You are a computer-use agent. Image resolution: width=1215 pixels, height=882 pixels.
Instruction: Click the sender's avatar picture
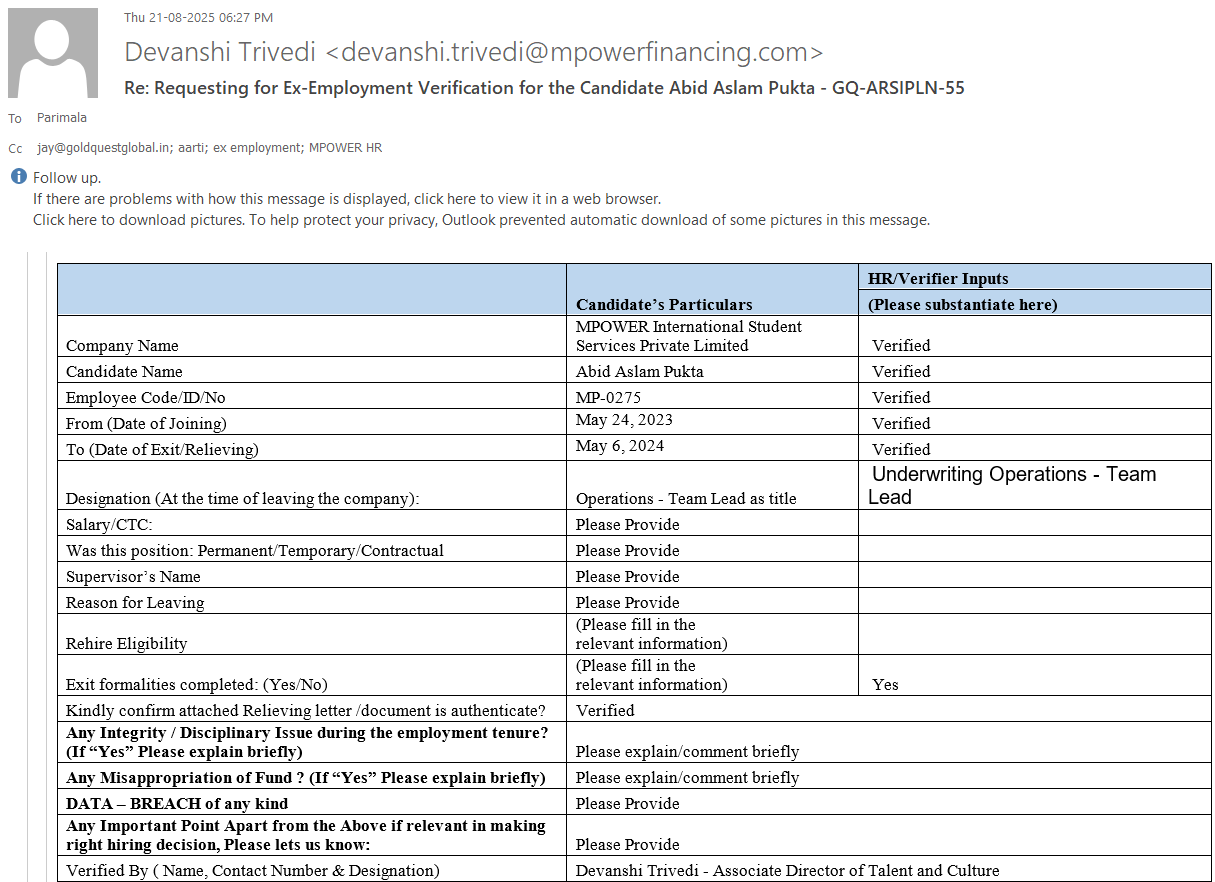[x=53, y=53]
